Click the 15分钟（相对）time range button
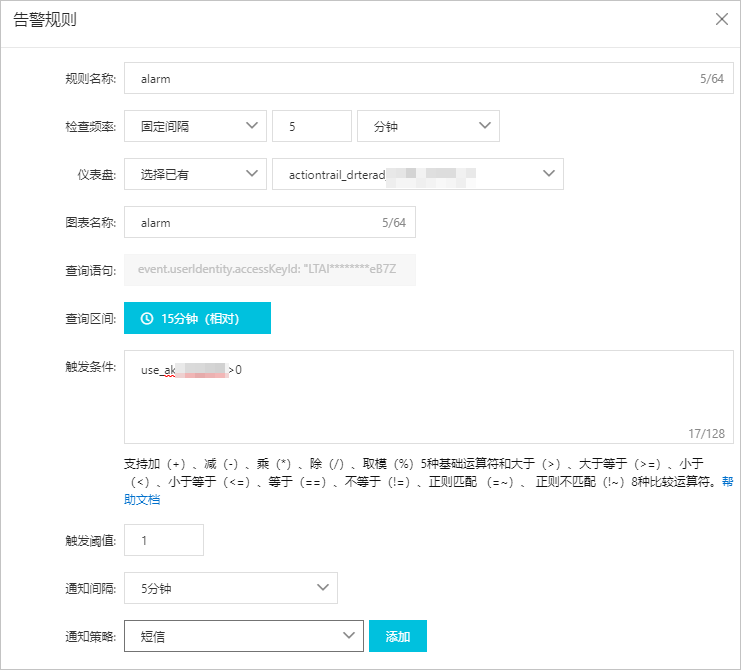 pos(197,318)
